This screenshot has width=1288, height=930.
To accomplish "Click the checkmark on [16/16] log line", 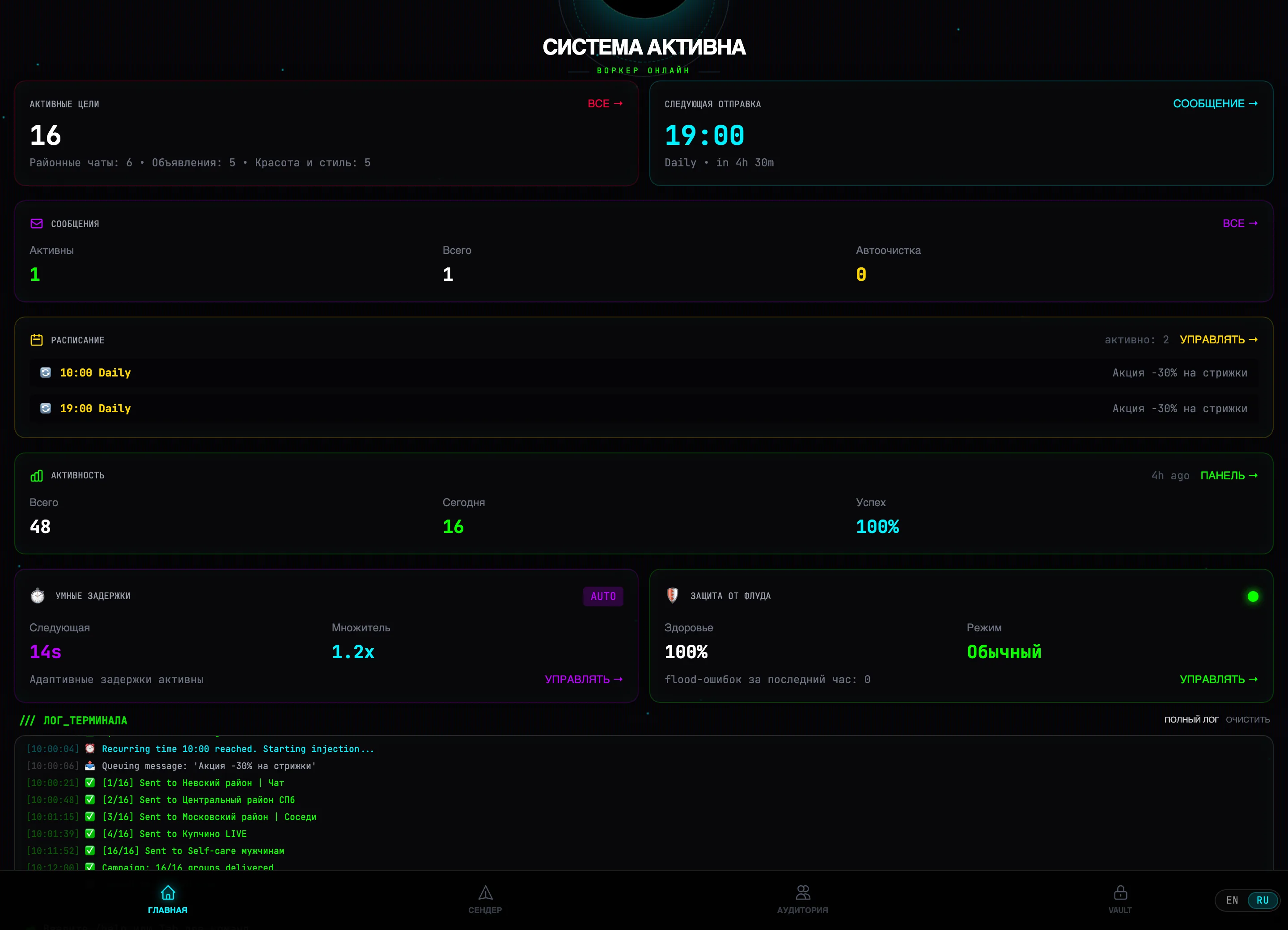I will pos(90,850).
